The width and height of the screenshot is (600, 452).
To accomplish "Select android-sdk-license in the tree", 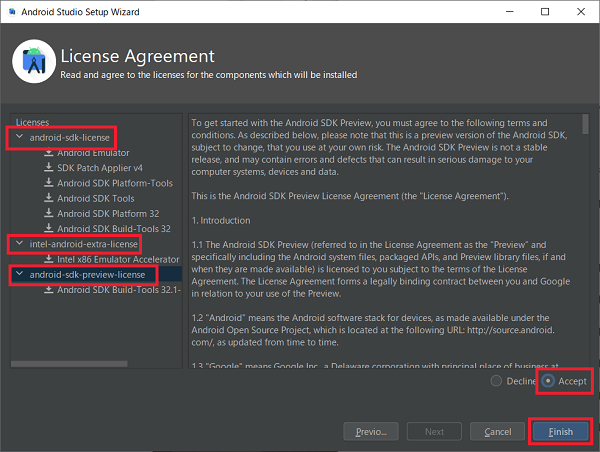I will pyautogui.click(x=70, y=137).
